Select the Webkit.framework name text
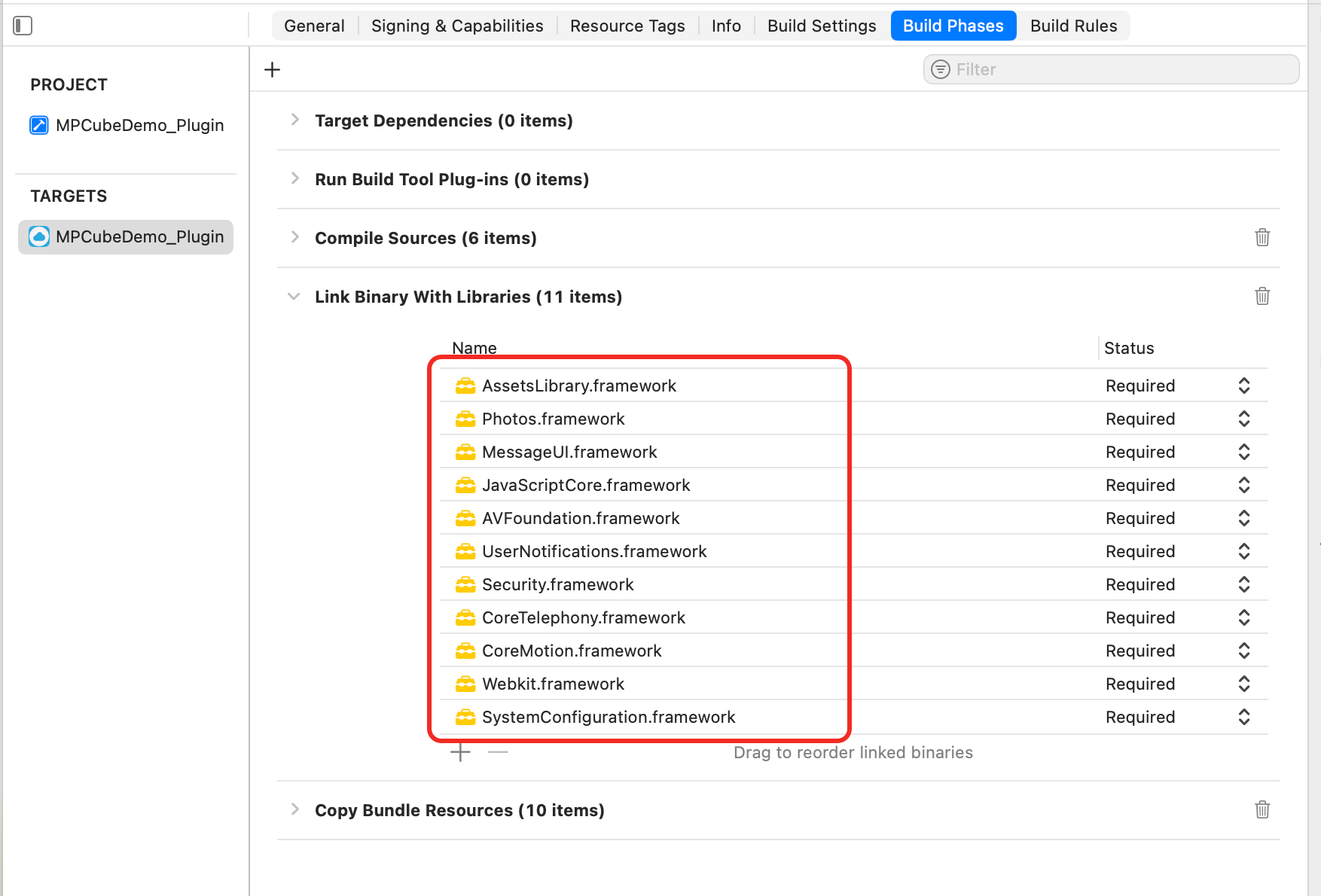Screen dimensions: 1321x896 (x=554, y=684)
